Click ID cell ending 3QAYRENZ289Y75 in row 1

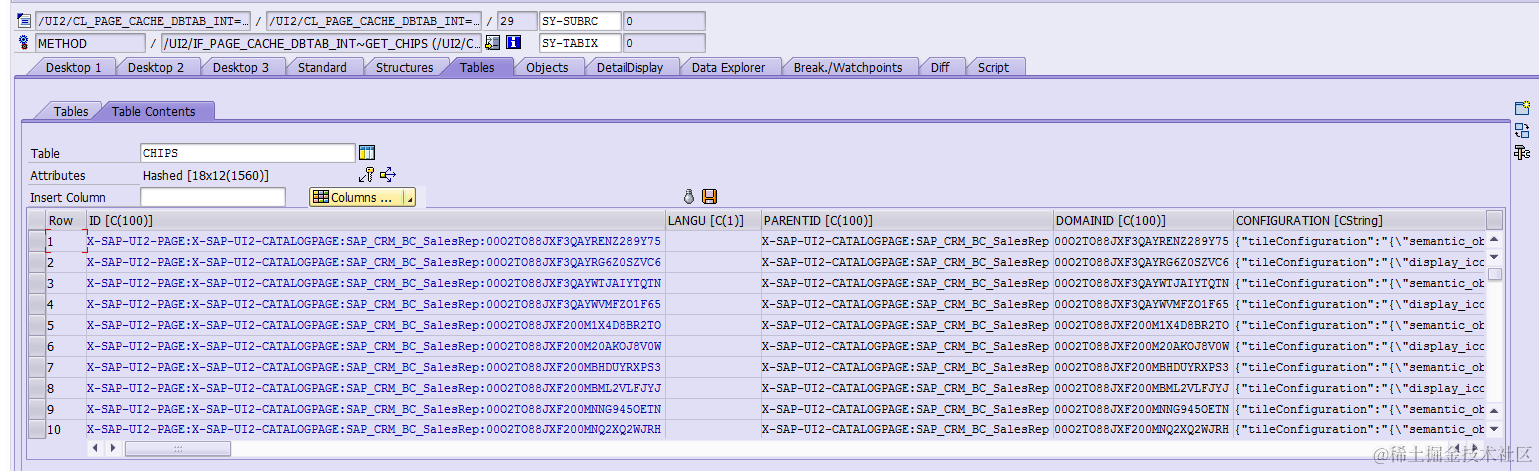click(374, 241)
